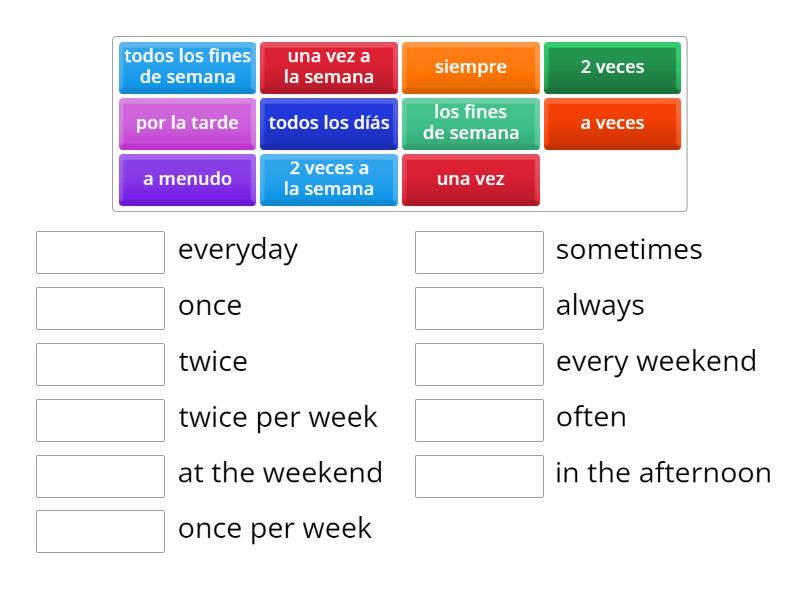The height and width of the screenshot is (600, 800).
Task: Choose the red 'una vez' tile
Action: click(470, 179)
